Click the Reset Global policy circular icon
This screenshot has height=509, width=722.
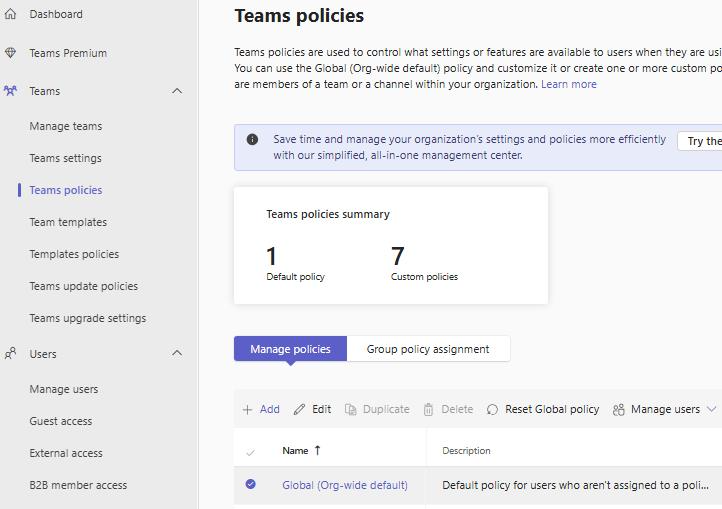(492, 410)
